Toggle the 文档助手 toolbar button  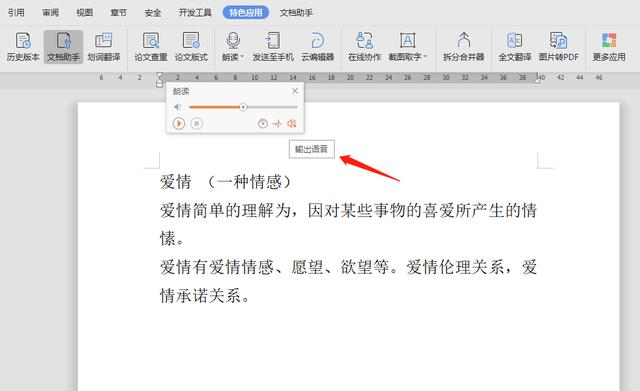63,47
